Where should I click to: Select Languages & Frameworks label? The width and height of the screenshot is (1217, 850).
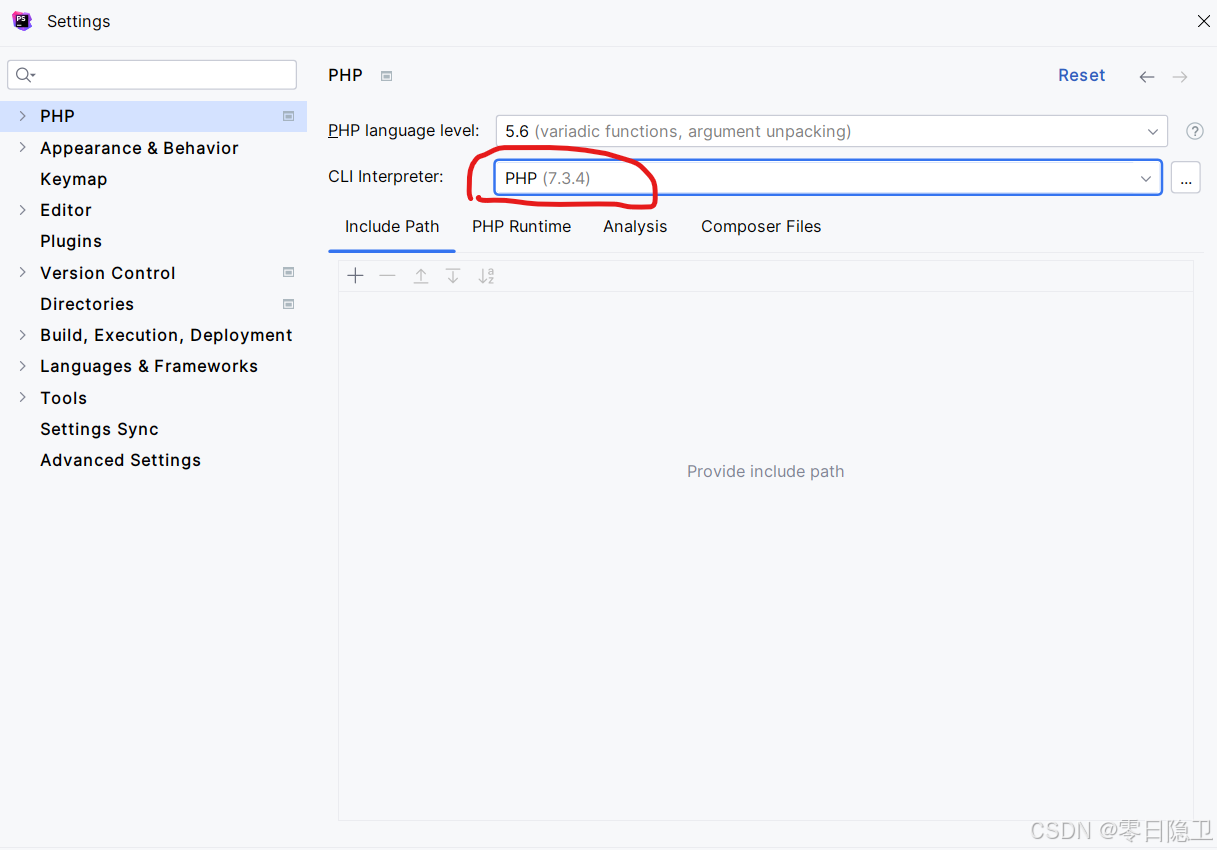[x=149, y=366]
